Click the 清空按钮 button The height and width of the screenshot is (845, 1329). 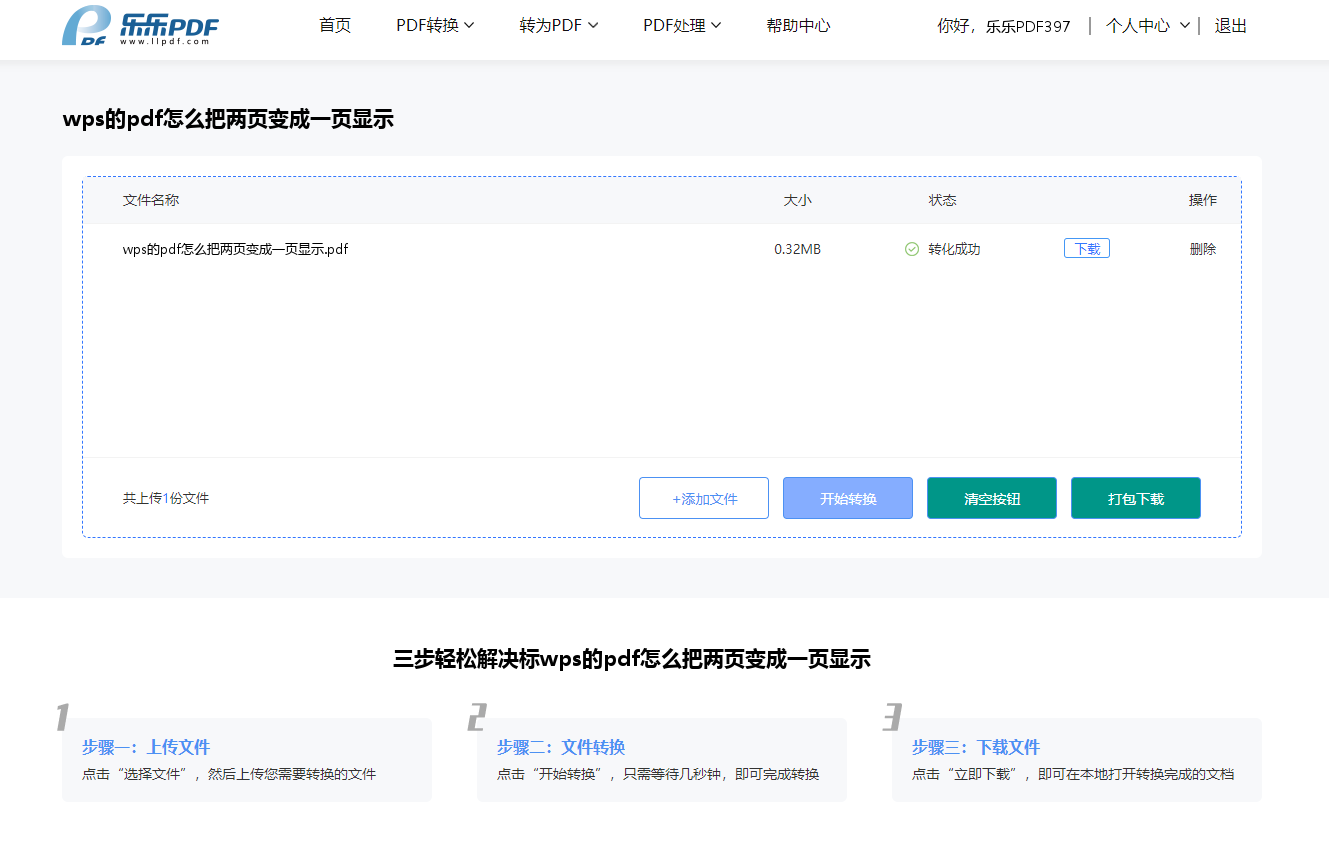coord(992,498)
